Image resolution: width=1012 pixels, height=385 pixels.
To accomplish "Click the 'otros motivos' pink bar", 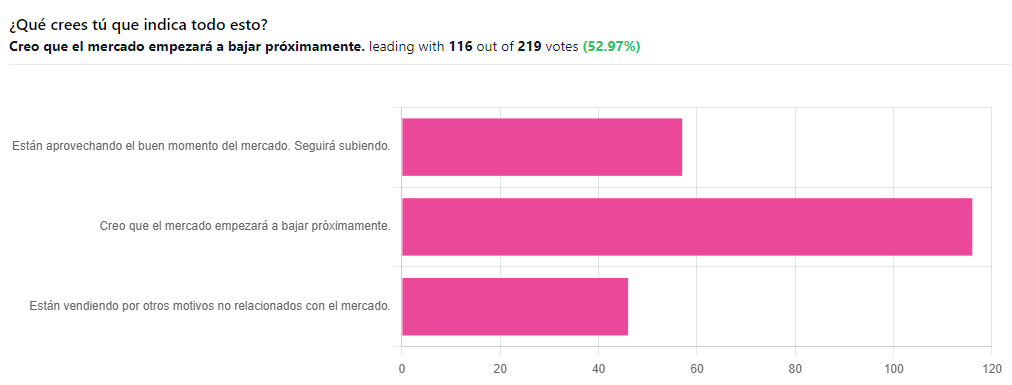I will 514,307.
